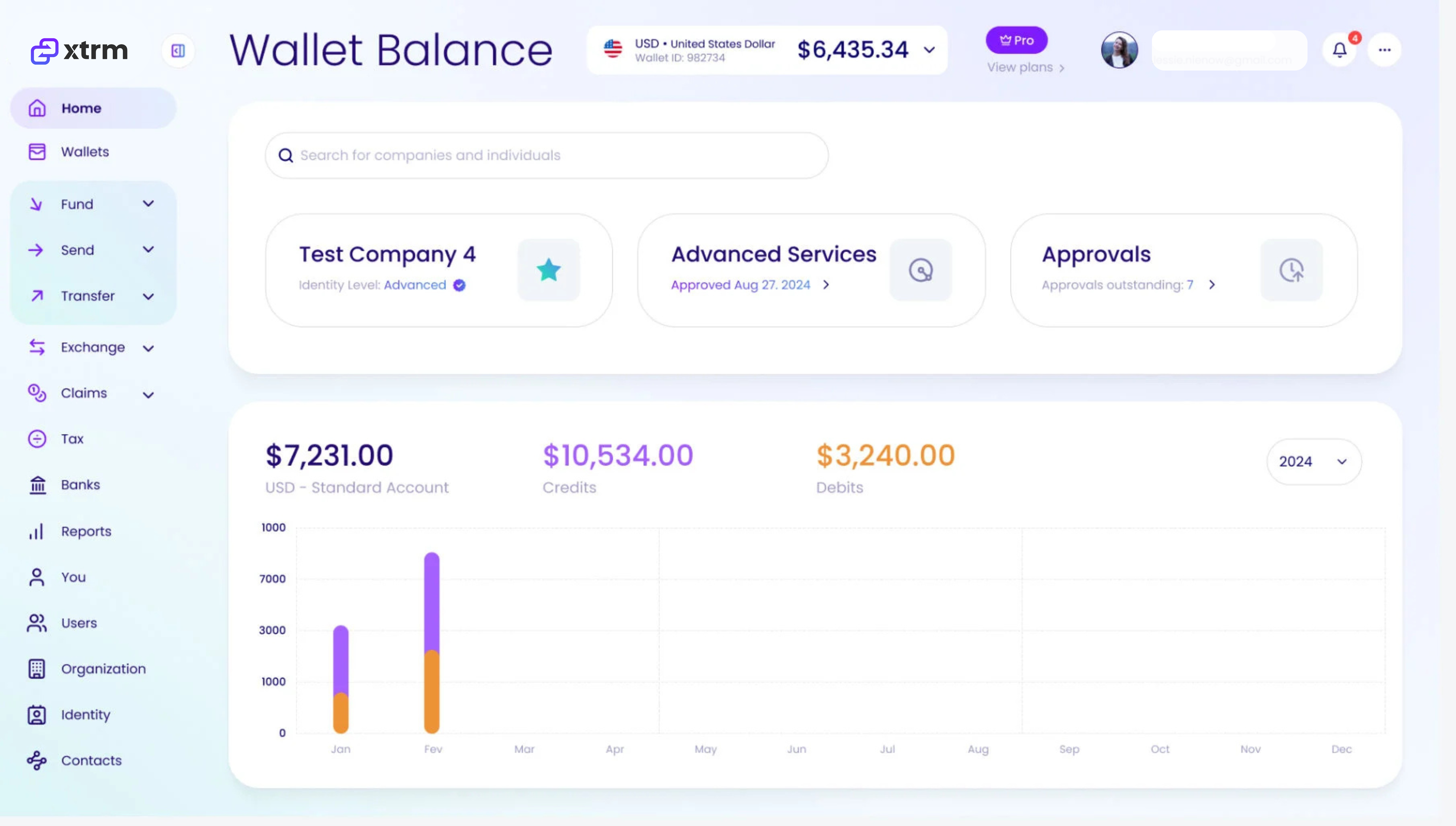Open the 2024 year selector
The image size is (1456, 826).
[1313, 461]
